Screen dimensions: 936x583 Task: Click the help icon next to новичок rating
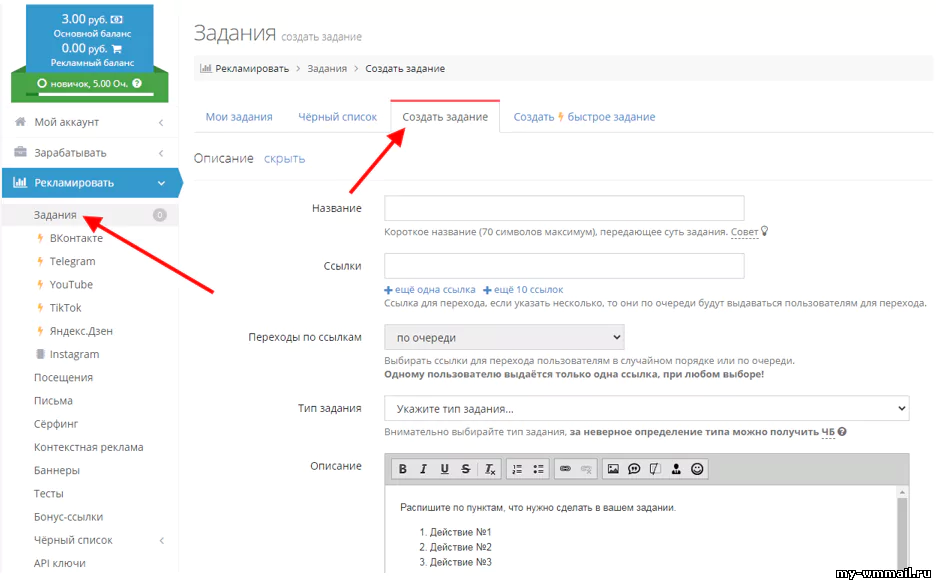coord(137,84)
